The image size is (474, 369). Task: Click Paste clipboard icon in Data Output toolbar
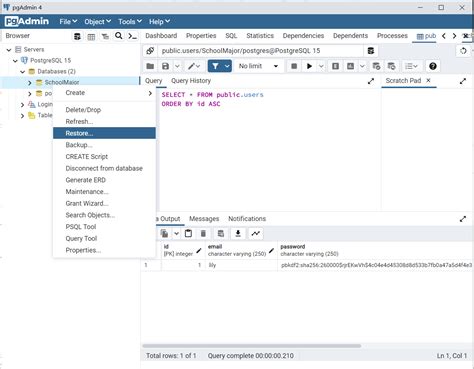click(188, 233)
